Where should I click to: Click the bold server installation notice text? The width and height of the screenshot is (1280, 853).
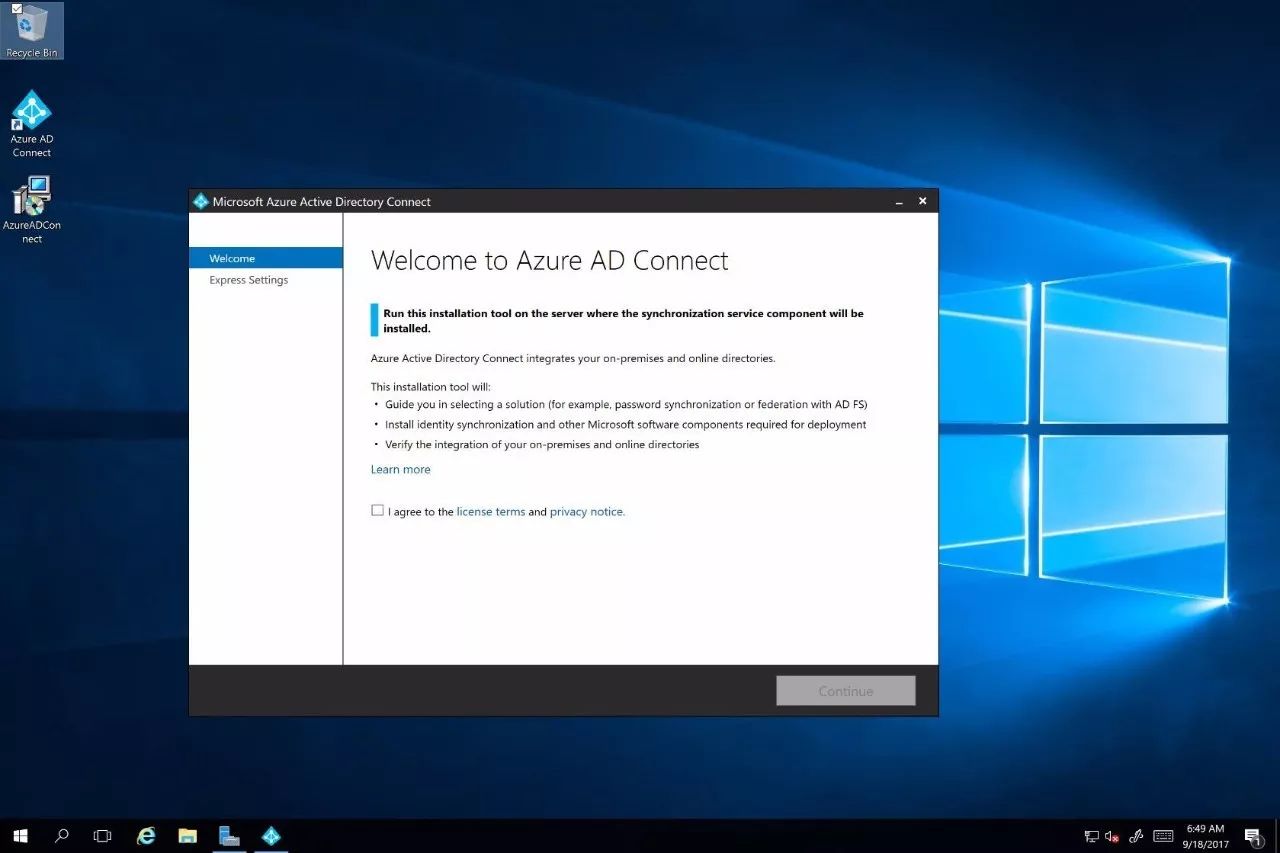[623, 321]
